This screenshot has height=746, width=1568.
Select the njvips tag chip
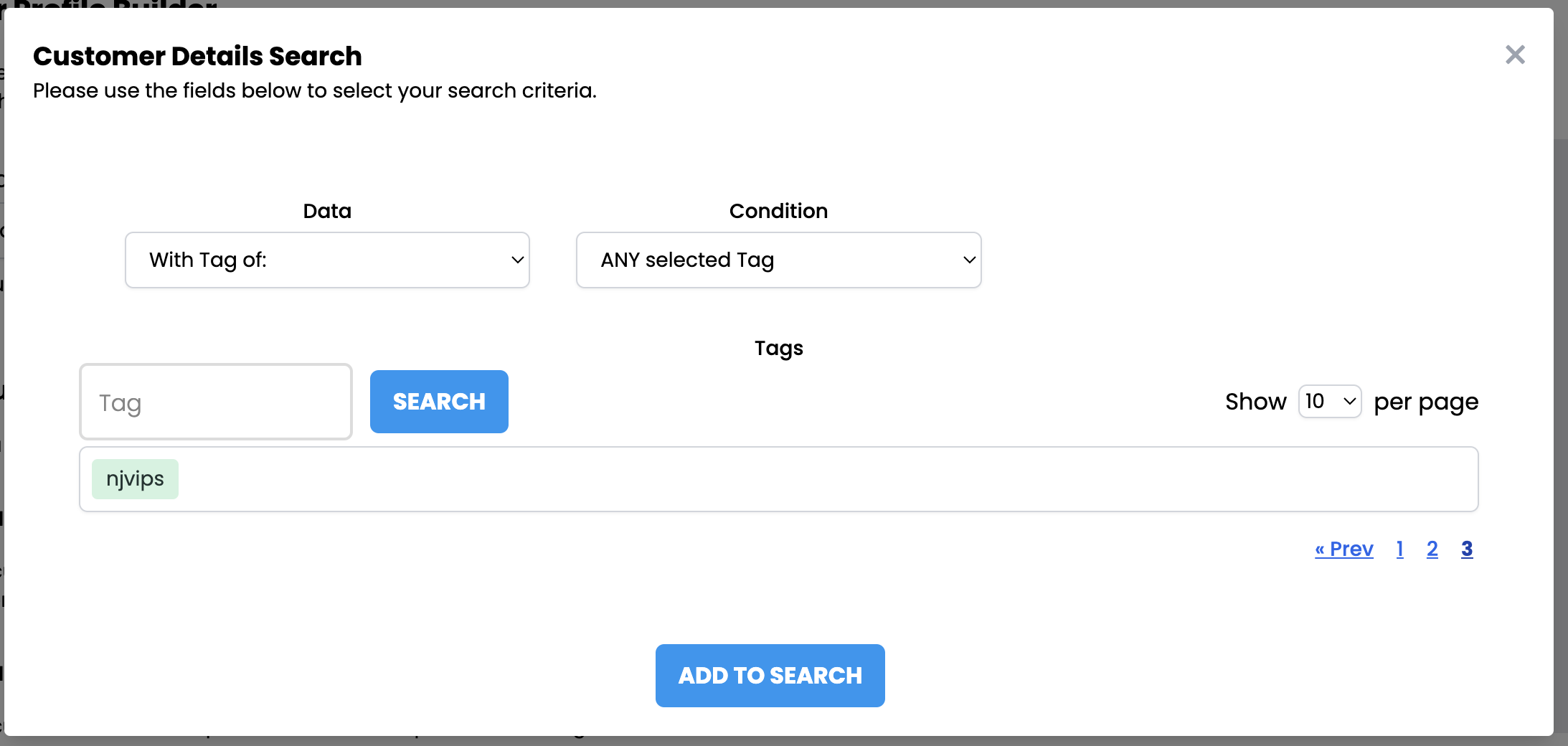click(135, 479)
